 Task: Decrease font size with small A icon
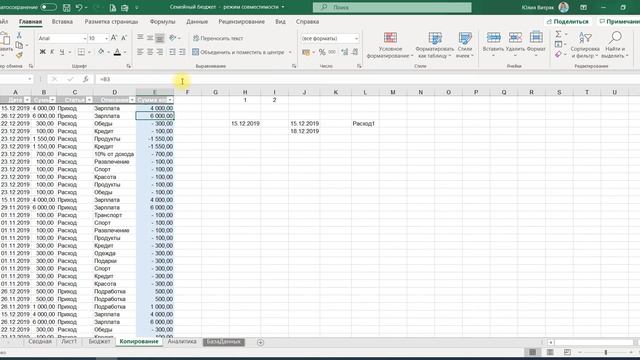click(x=124, y=38)
